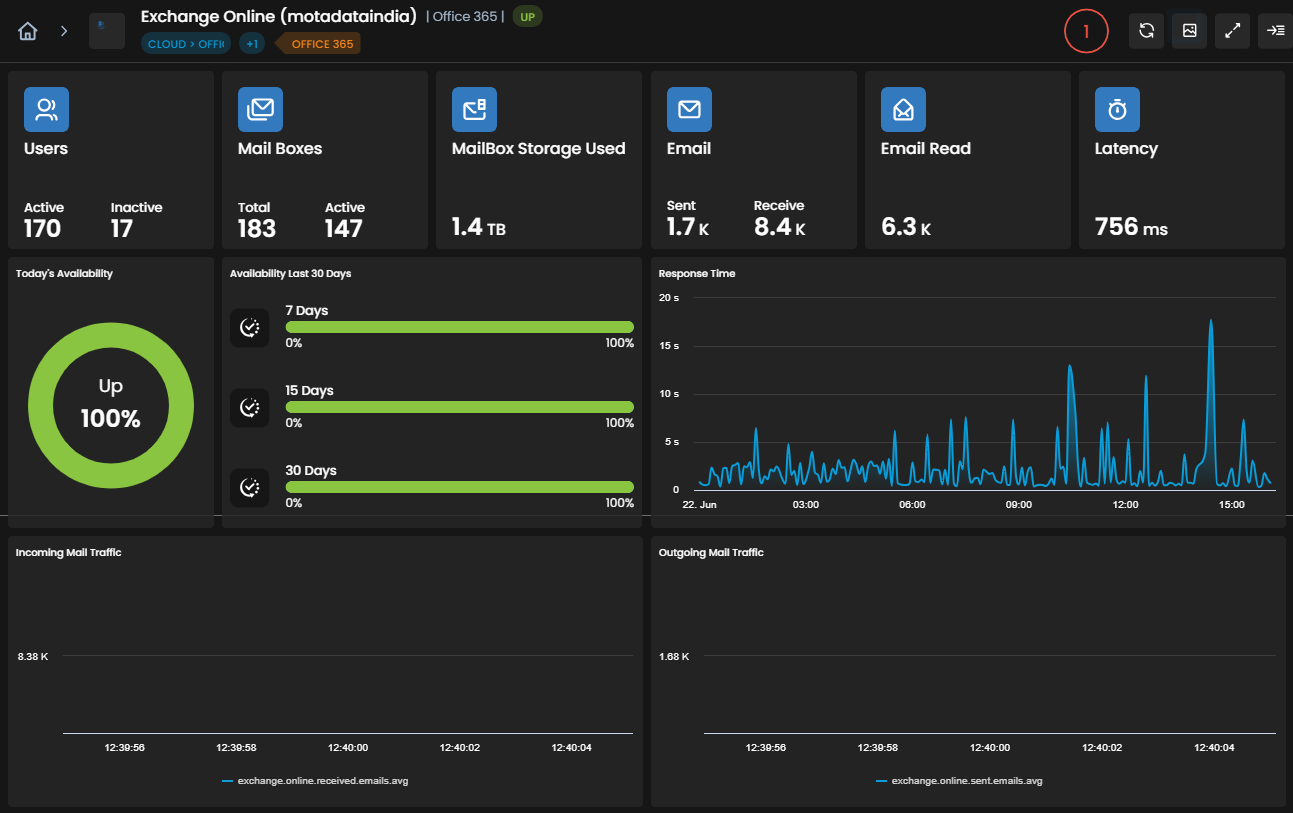Export dashboard using the image icon
Screen dimensions: 1293x813
click(1190, 31)
